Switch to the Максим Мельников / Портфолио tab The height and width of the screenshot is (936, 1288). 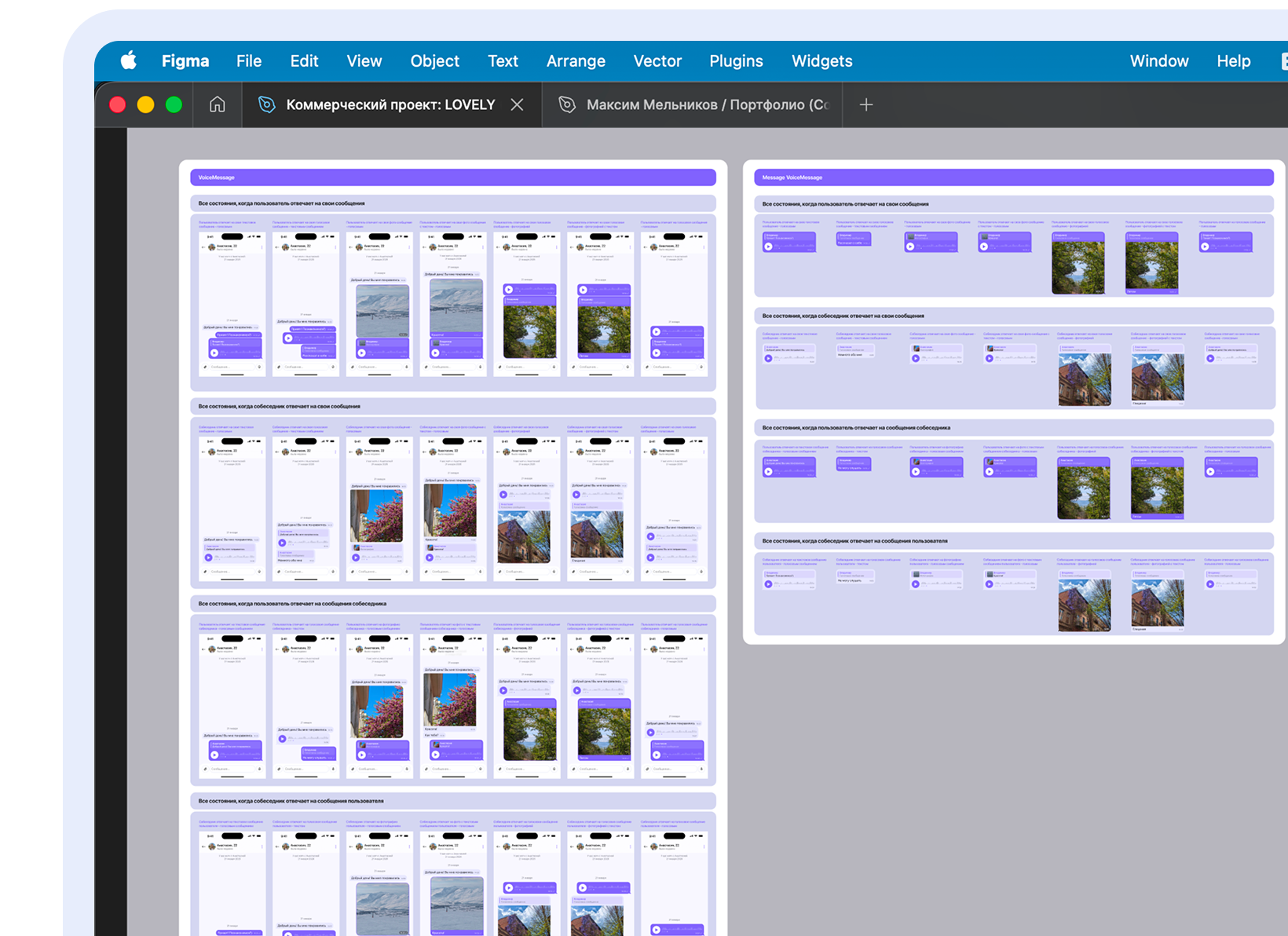point(707,104)
